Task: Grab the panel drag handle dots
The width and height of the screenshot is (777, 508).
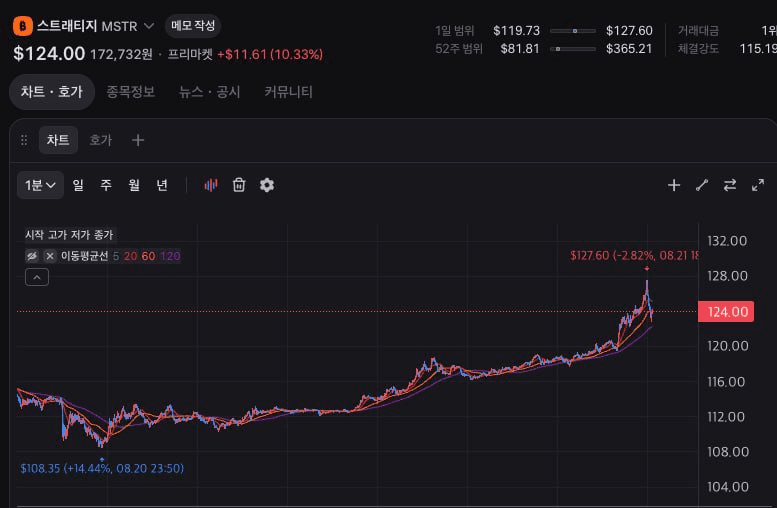Action: (x=24, y=140)
